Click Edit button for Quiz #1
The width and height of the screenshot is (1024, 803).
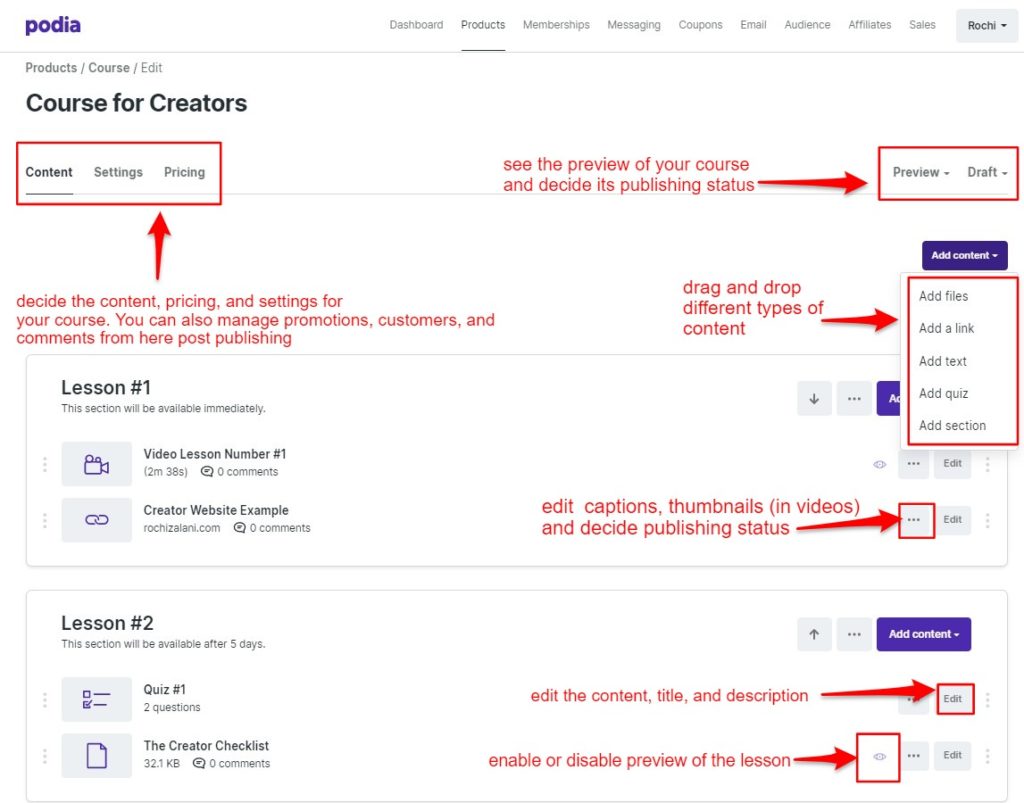point(952,699)
